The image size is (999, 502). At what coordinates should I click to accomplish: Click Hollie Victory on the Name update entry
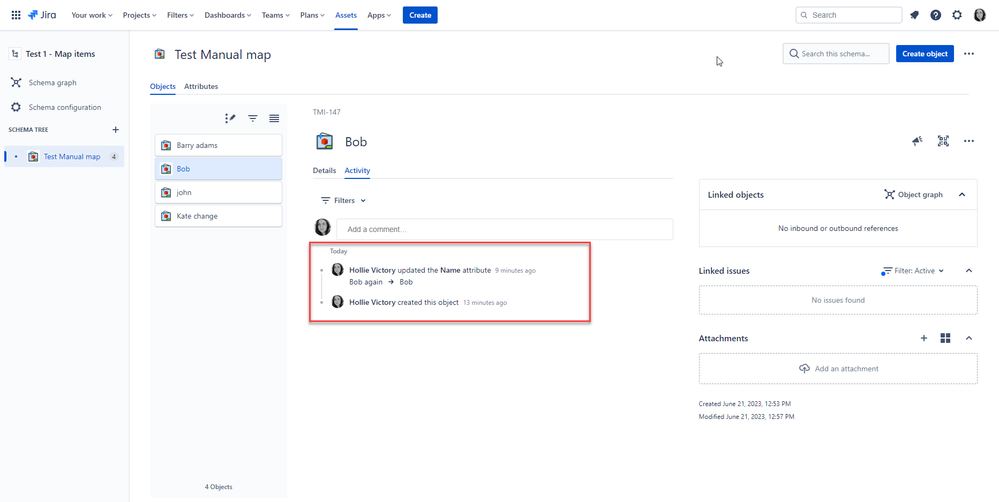[372, 270]
